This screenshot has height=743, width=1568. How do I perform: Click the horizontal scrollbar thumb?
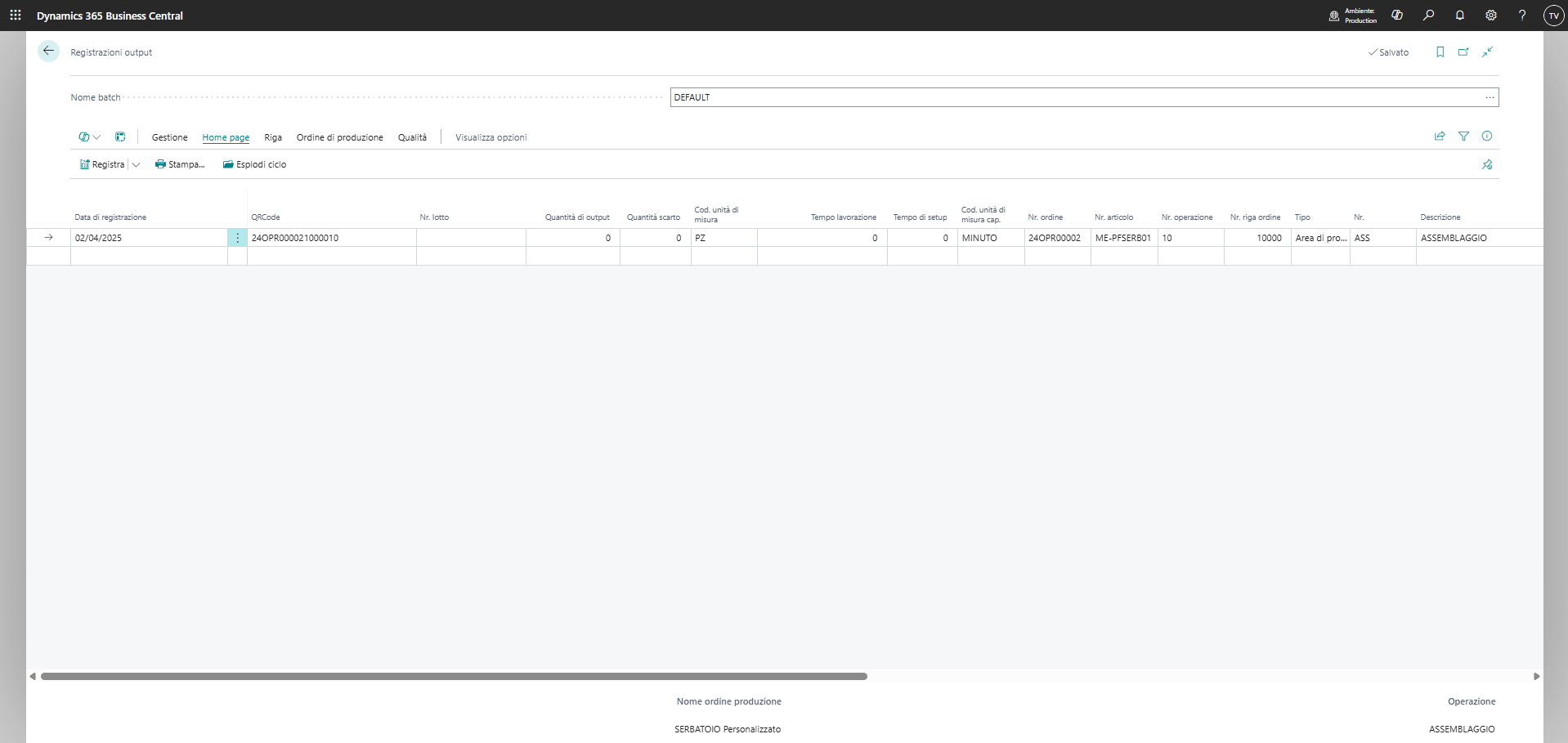click(454, 677)
